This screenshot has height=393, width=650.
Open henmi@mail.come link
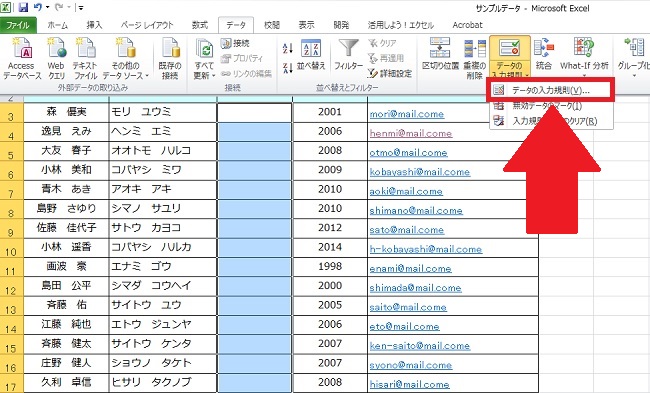click(x=411, y=133)
